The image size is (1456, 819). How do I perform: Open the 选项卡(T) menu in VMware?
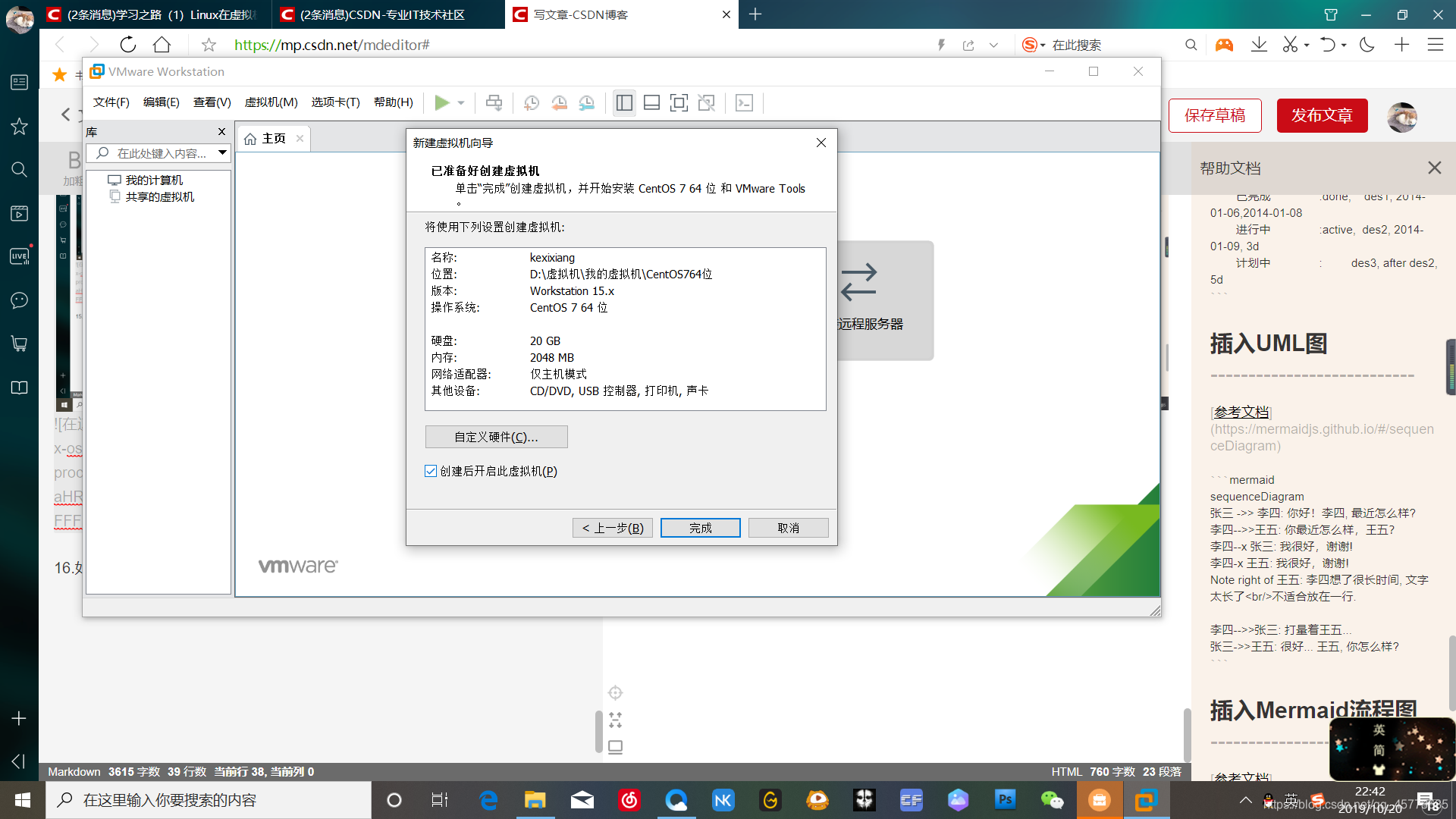pos(335,102)
